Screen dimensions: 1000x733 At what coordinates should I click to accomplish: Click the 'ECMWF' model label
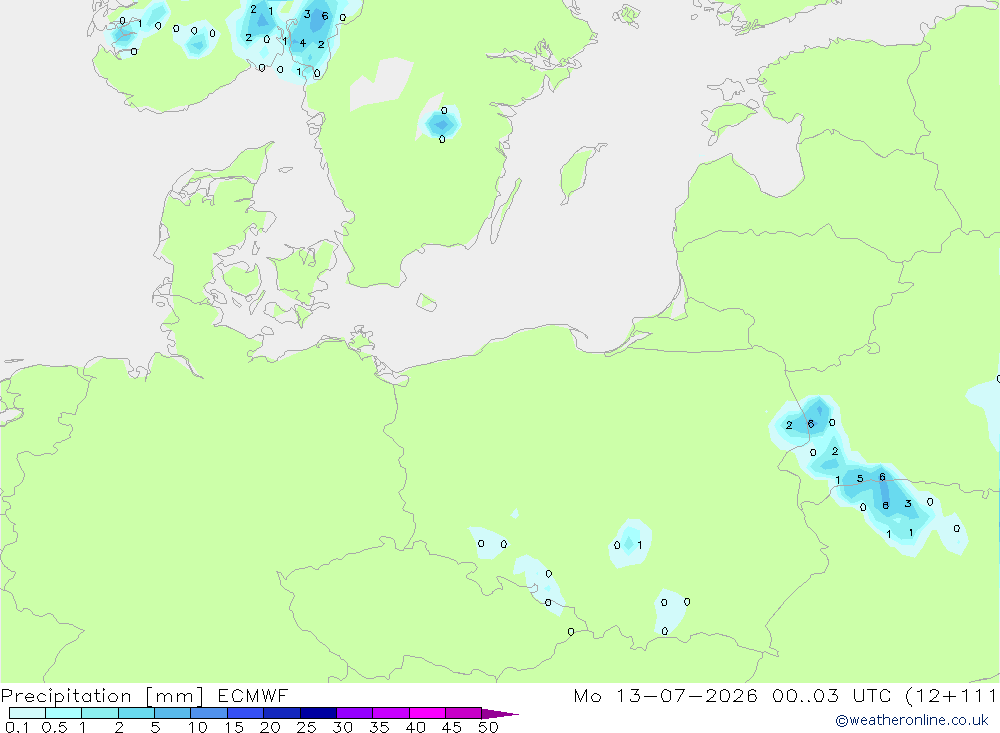[253, 695]
